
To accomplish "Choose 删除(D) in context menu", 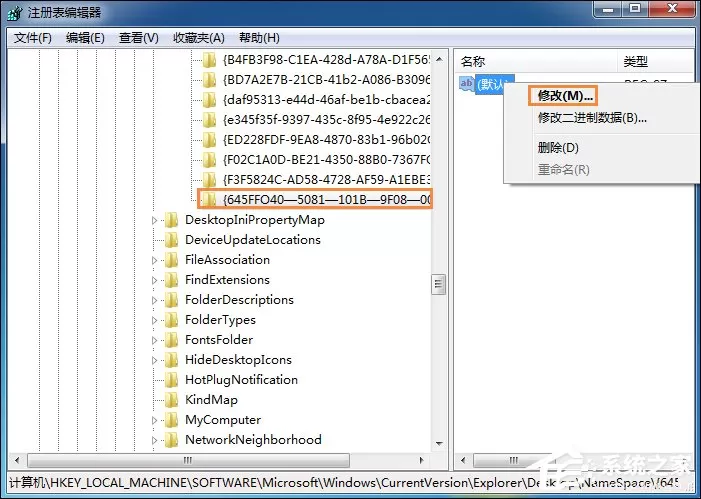I will pos(558,148).
